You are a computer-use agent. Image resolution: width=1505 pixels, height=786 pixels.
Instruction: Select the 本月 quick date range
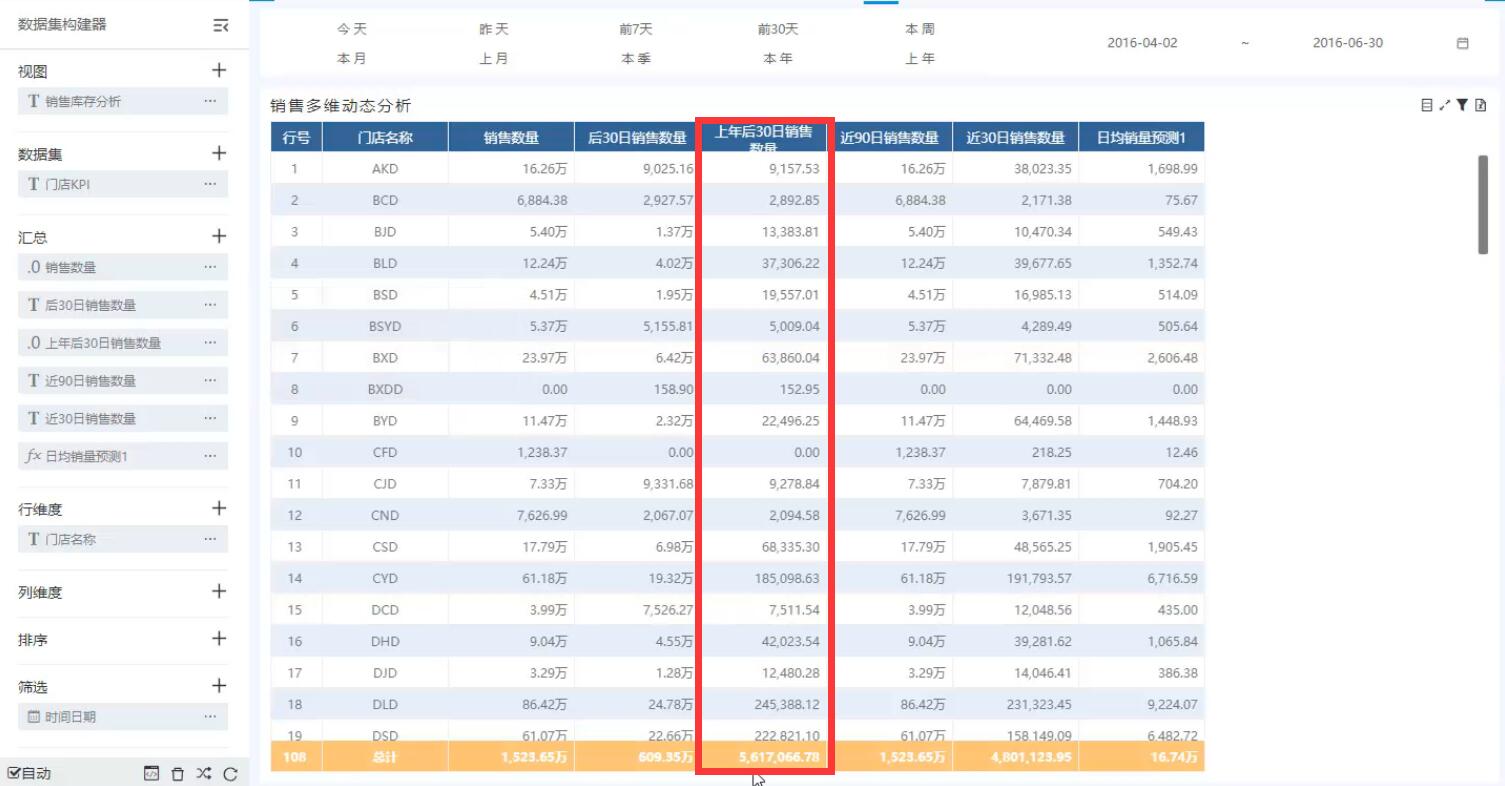(x=352, y=59)
